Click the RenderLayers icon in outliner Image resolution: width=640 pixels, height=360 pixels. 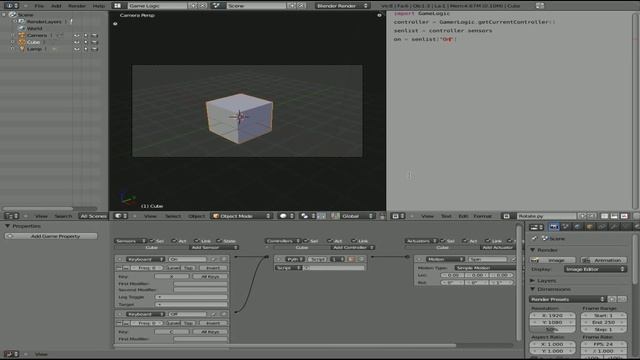(22, 22)
